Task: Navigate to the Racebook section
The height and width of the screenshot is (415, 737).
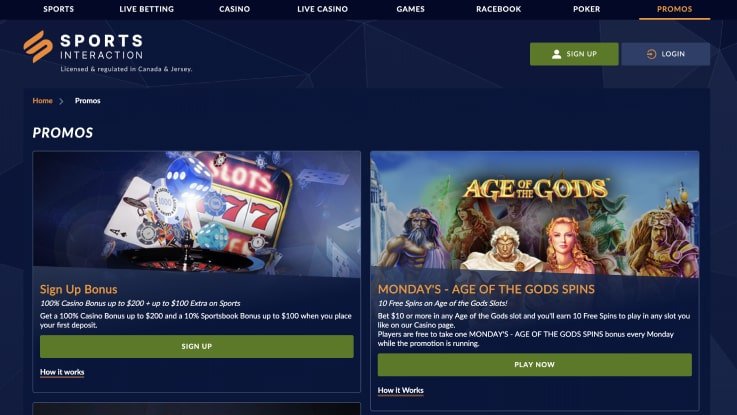Action: 498,9
